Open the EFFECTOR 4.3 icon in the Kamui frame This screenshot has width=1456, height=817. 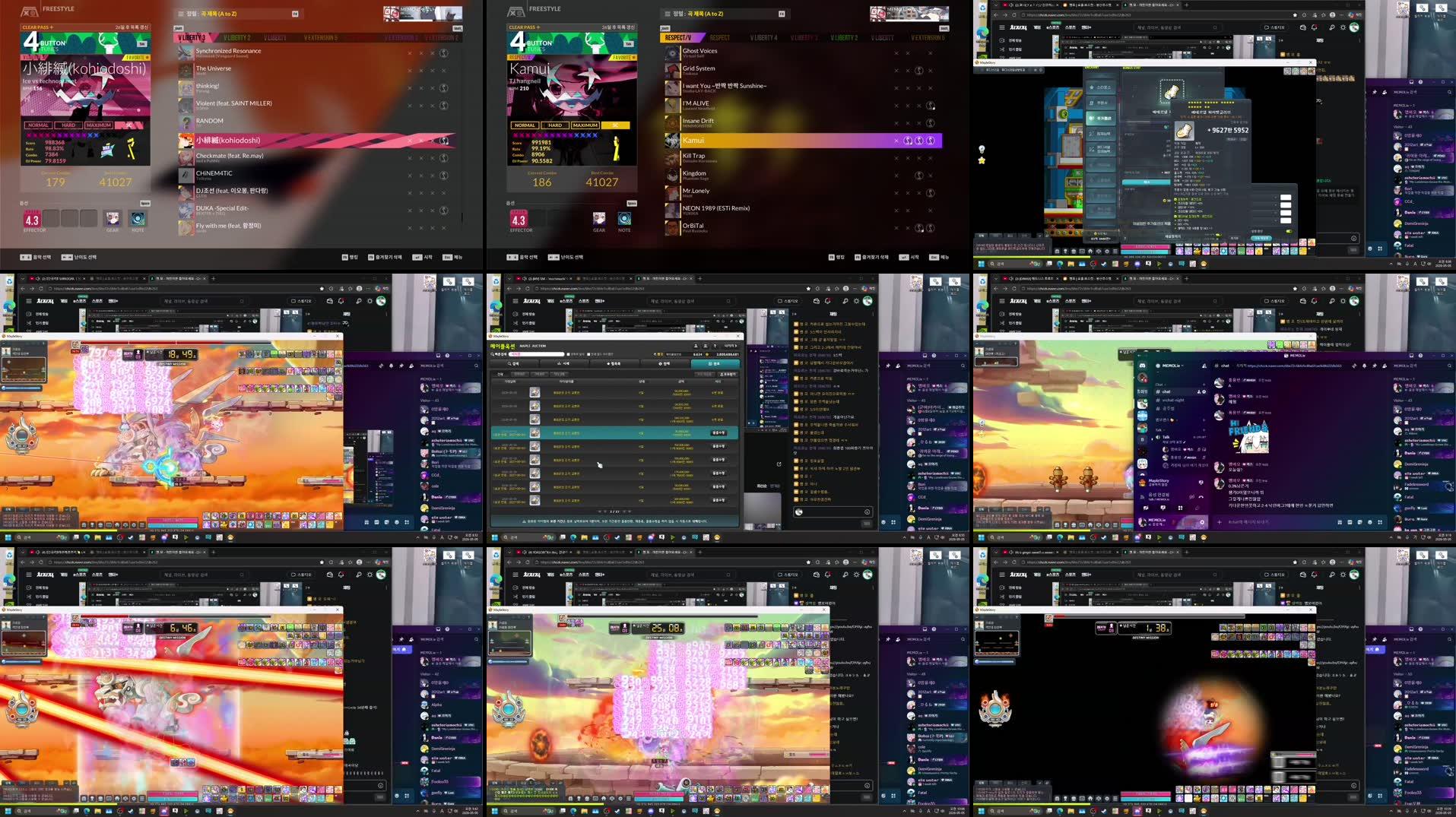[x=519, y=220]
